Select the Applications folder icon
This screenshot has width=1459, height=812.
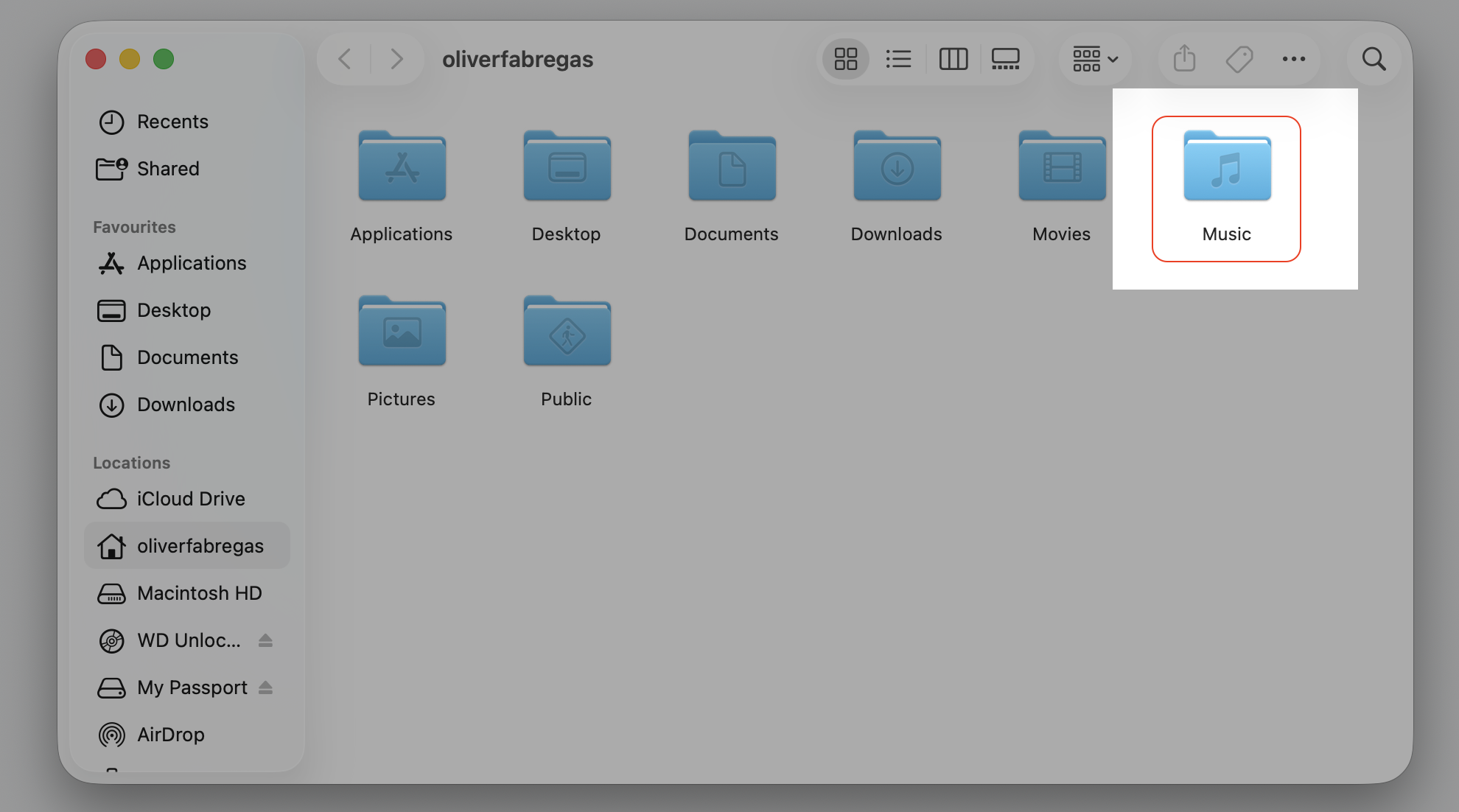[402, 166]
